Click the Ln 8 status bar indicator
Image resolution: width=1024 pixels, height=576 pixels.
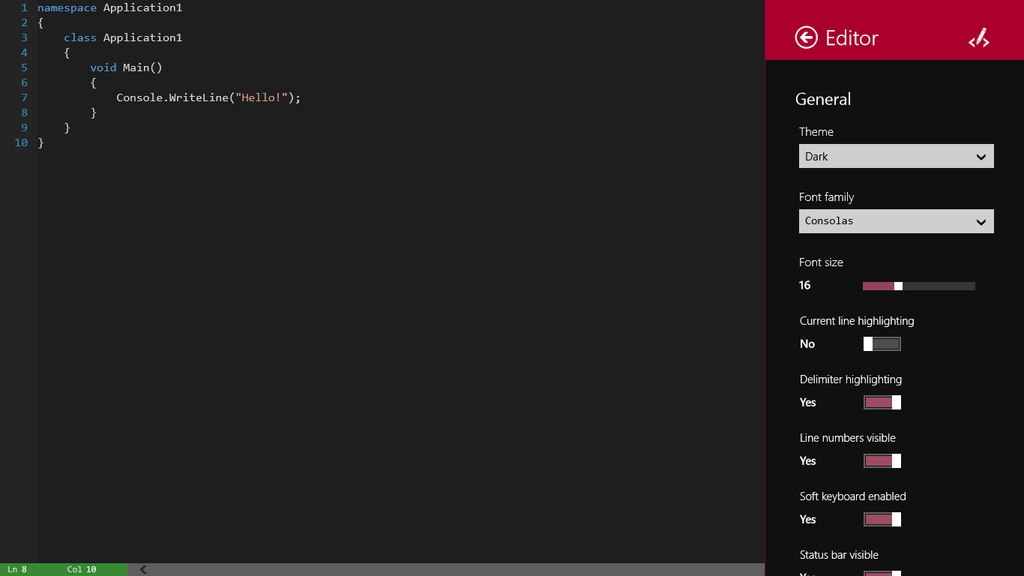coord(17,569)
